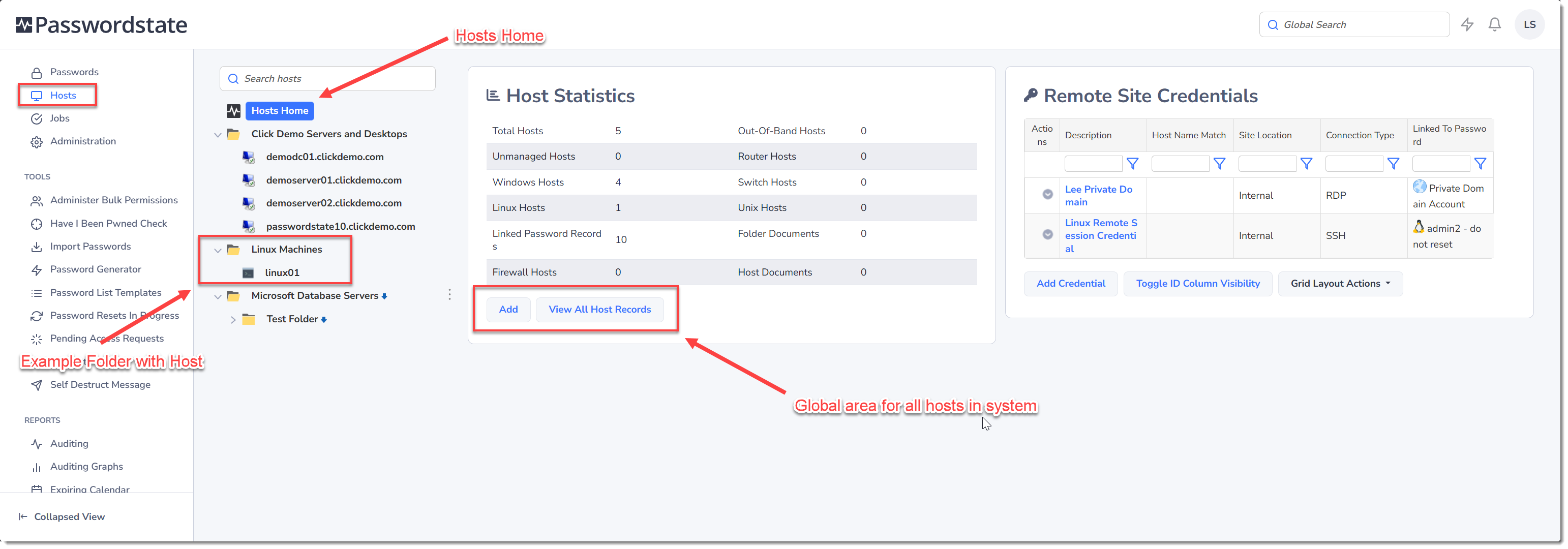This screenshot has width=1568, height=549.
Task: Select the linux01 host
Action: [x=282, y=272]
